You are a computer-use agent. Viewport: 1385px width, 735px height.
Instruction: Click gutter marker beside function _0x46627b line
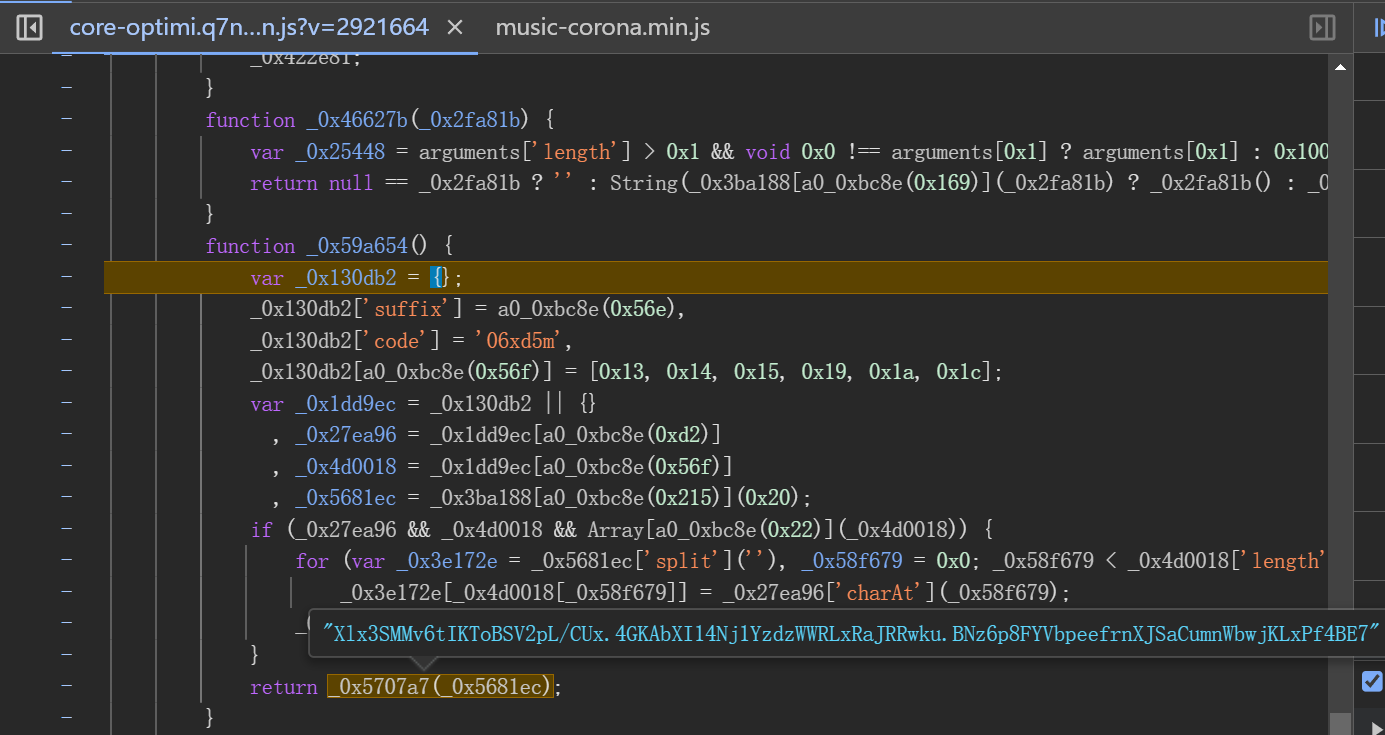pyautogui.click(x=66, y=119)
